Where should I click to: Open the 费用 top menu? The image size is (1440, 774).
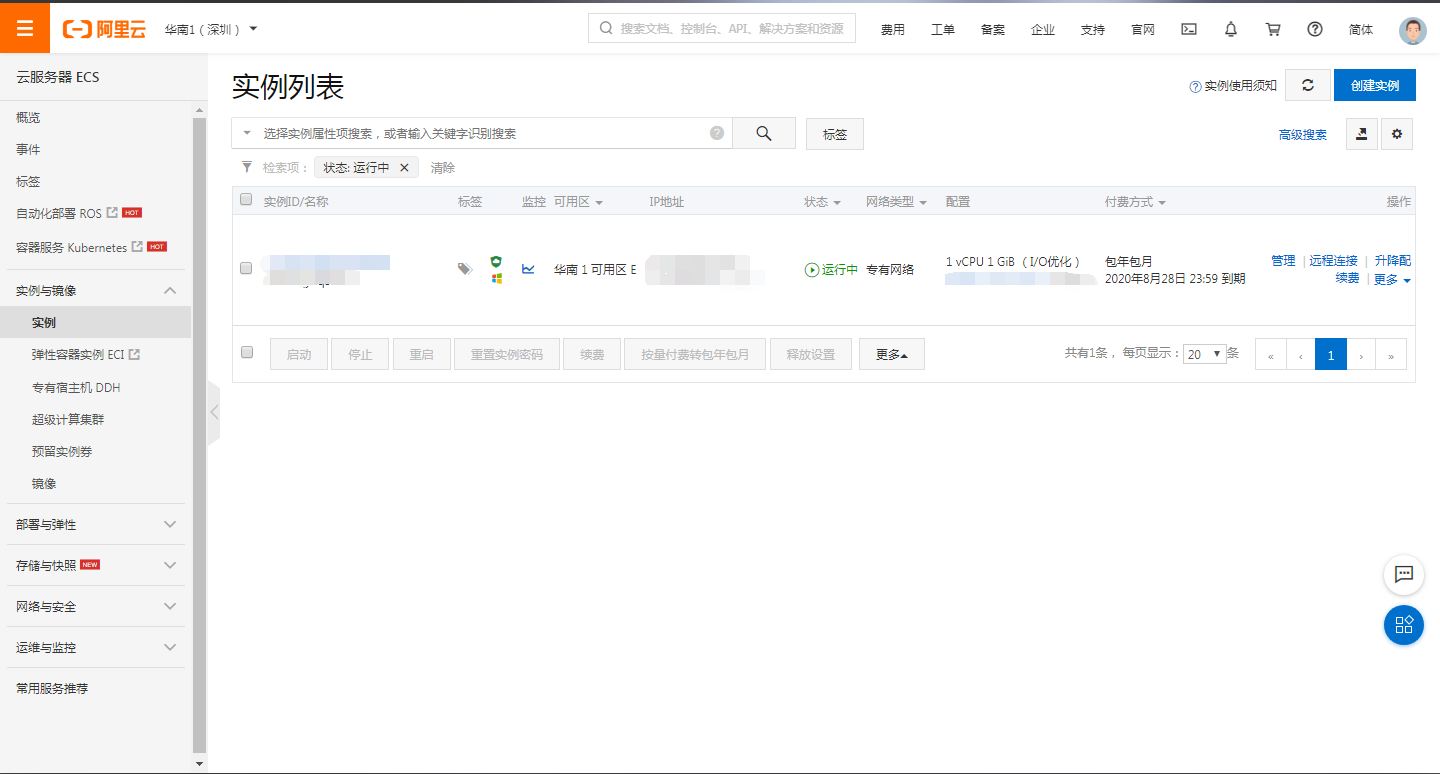click(892, 29)
